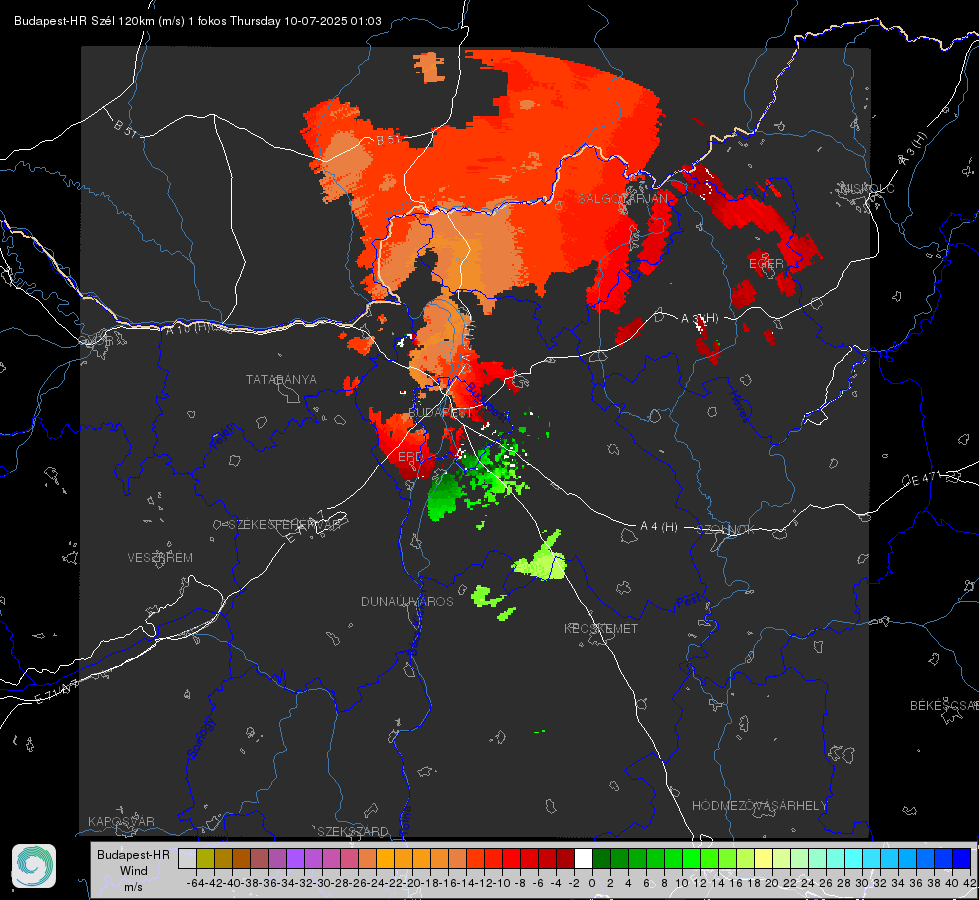Select the dark blue 42 m/s legend swatch
The image size is (979, 900).
962,858
